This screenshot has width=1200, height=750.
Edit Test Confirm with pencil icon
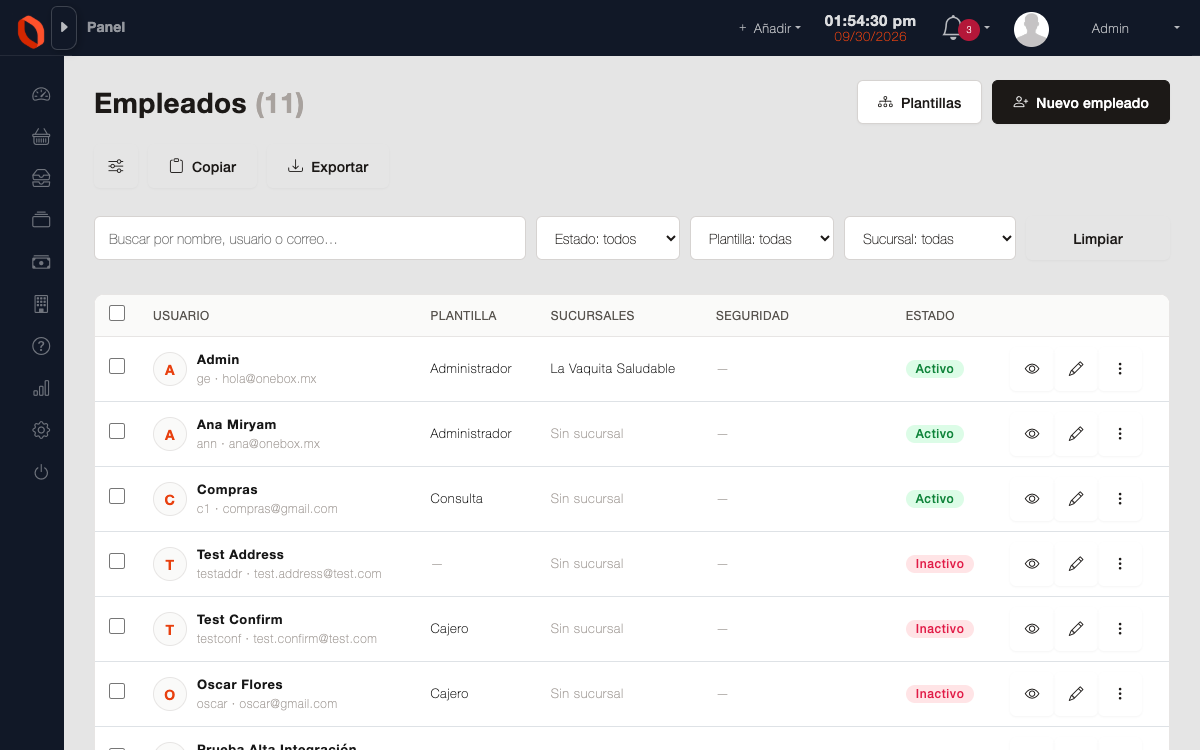pos(1076,629)
